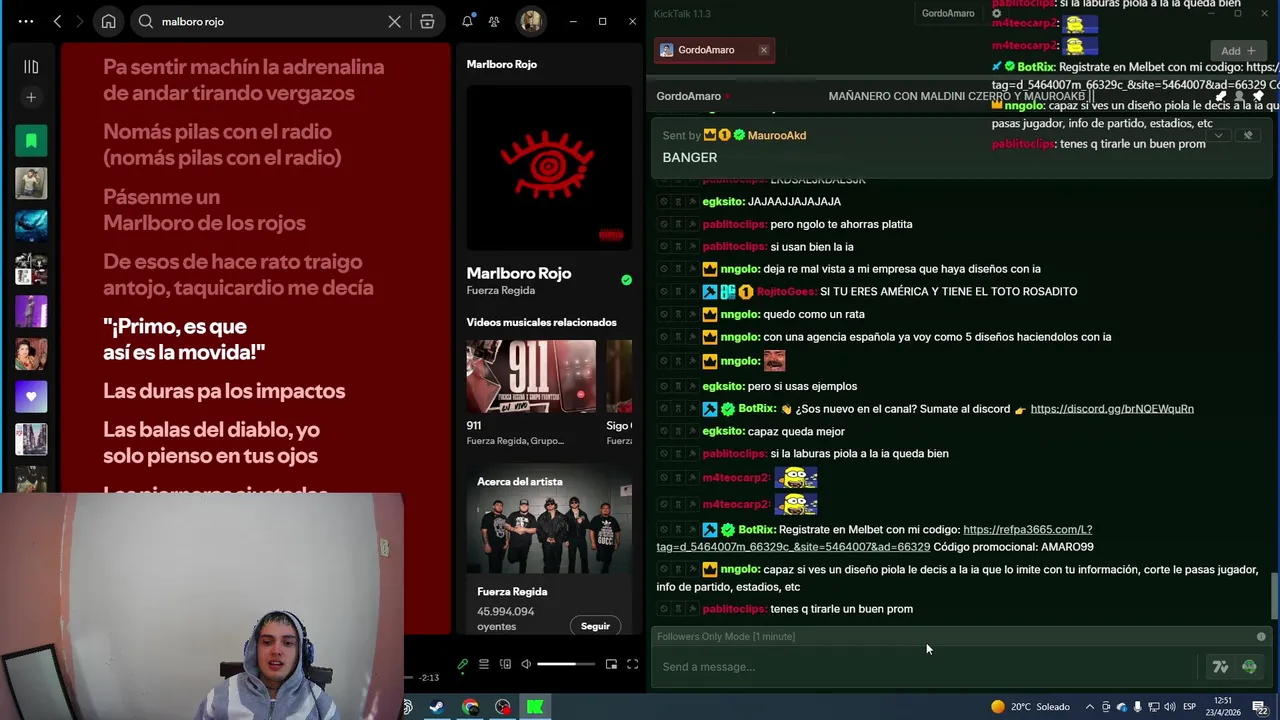Screen dimensions: 1280x720
Task: Create a new playlist with plus button
Action: tap(31, 97)
